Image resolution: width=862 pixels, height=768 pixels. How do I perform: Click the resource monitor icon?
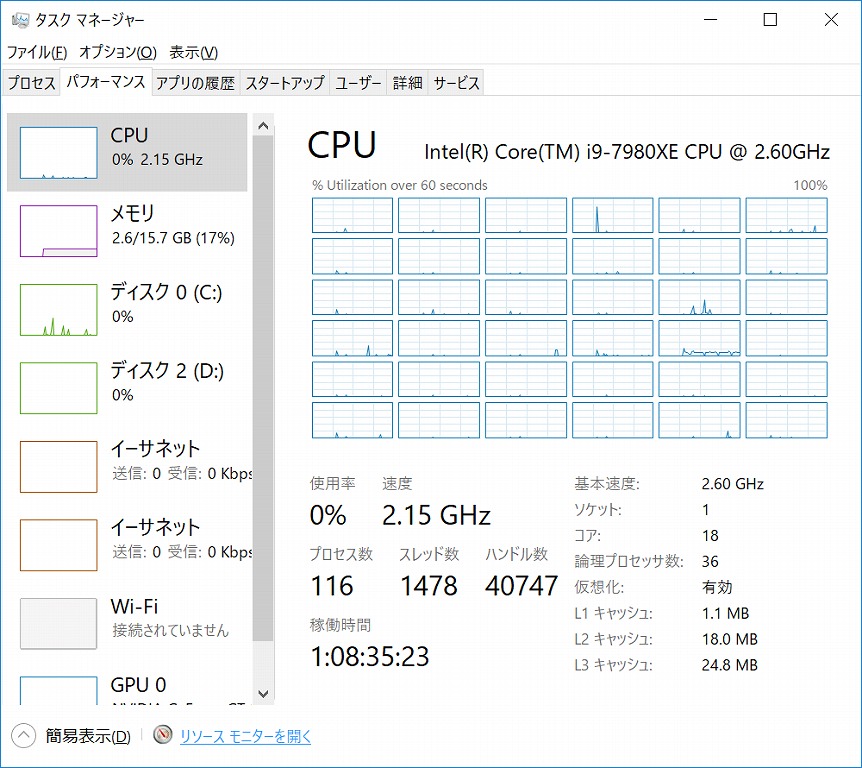point(163,736)
